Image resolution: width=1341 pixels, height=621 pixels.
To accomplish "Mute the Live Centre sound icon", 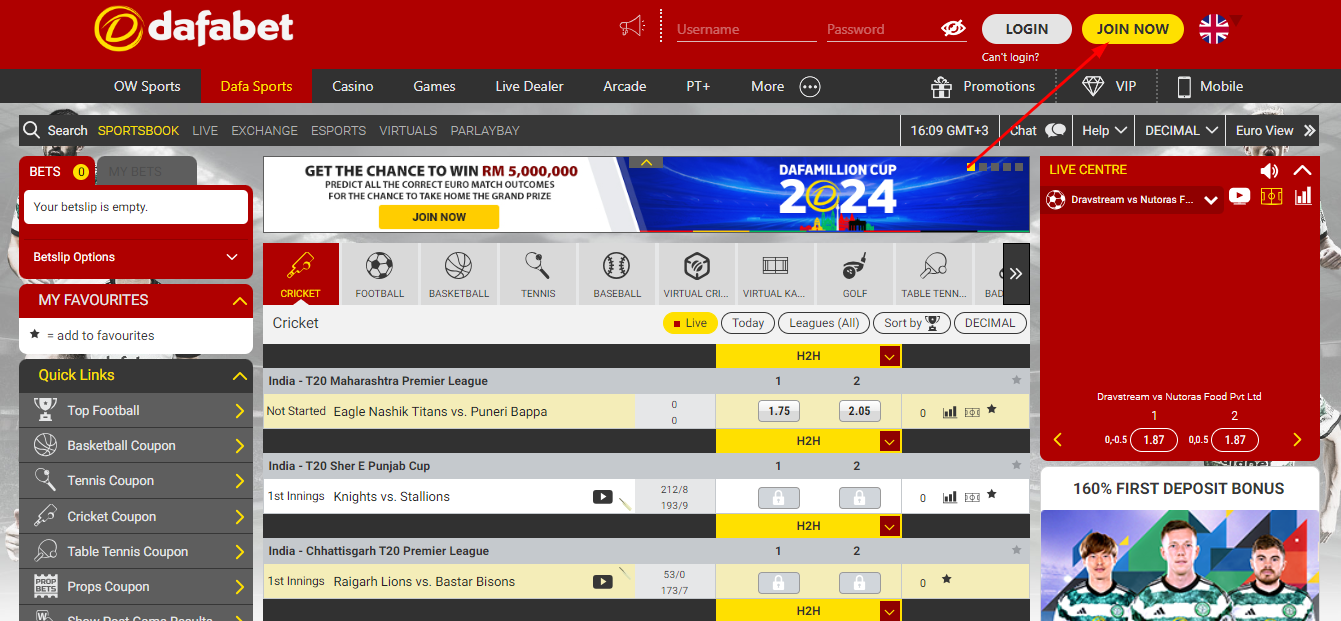I will (1269, 171).
